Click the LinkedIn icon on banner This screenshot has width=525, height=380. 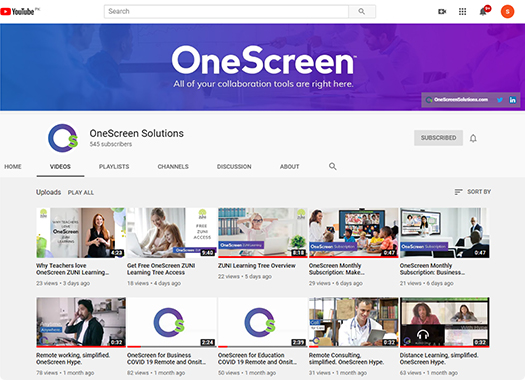pos(512,100)
